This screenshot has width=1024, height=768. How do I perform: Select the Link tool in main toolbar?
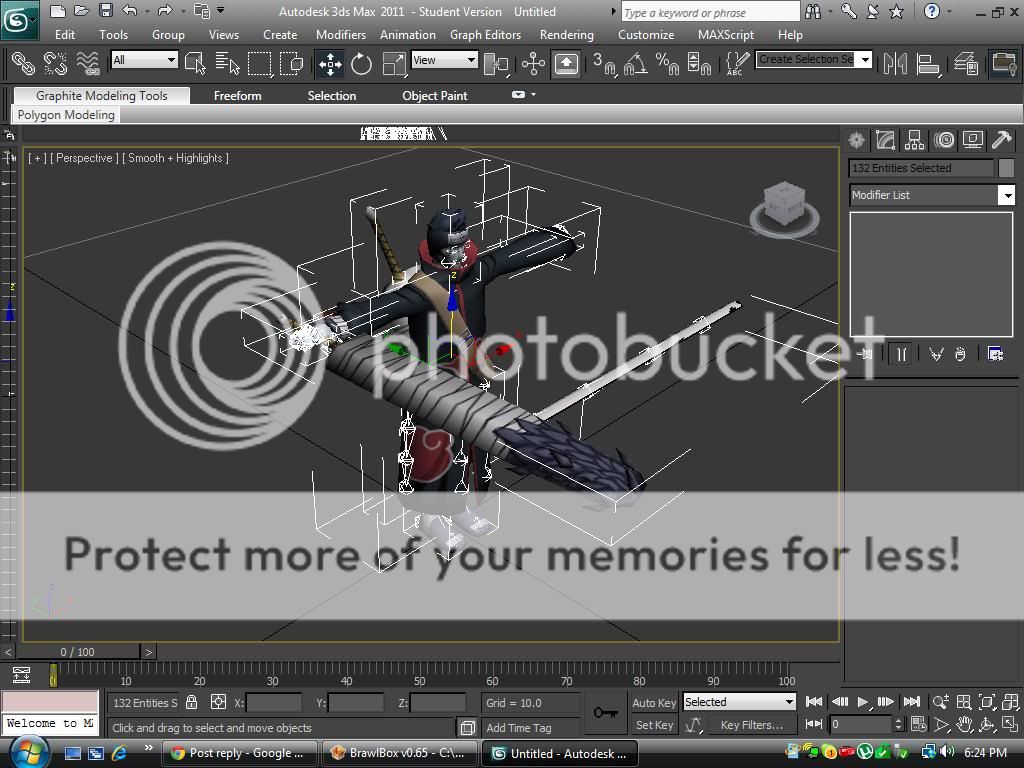click(24, 63)
